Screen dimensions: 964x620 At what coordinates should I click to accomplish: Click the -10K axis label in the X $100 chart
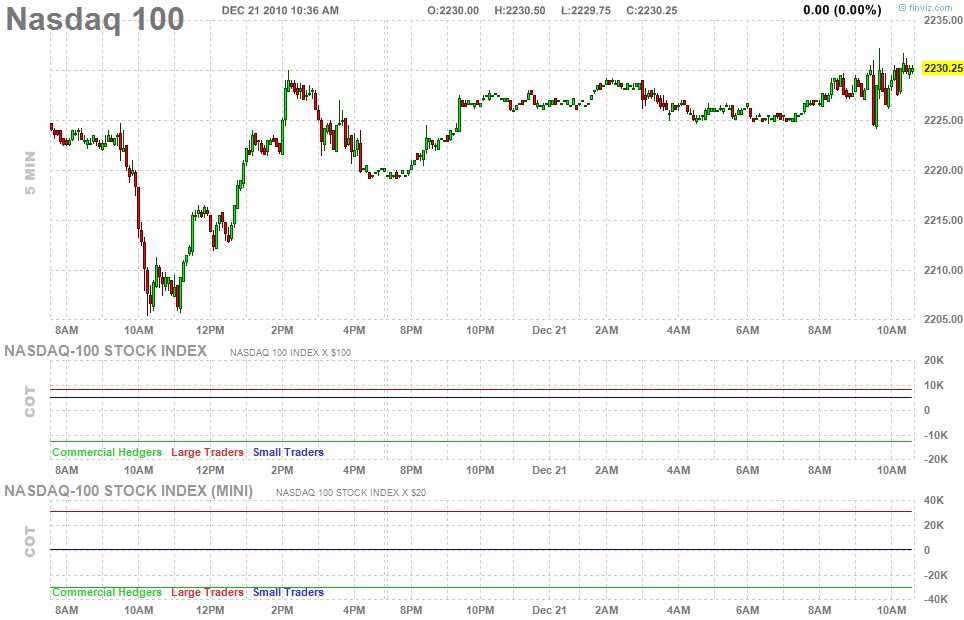936,435
